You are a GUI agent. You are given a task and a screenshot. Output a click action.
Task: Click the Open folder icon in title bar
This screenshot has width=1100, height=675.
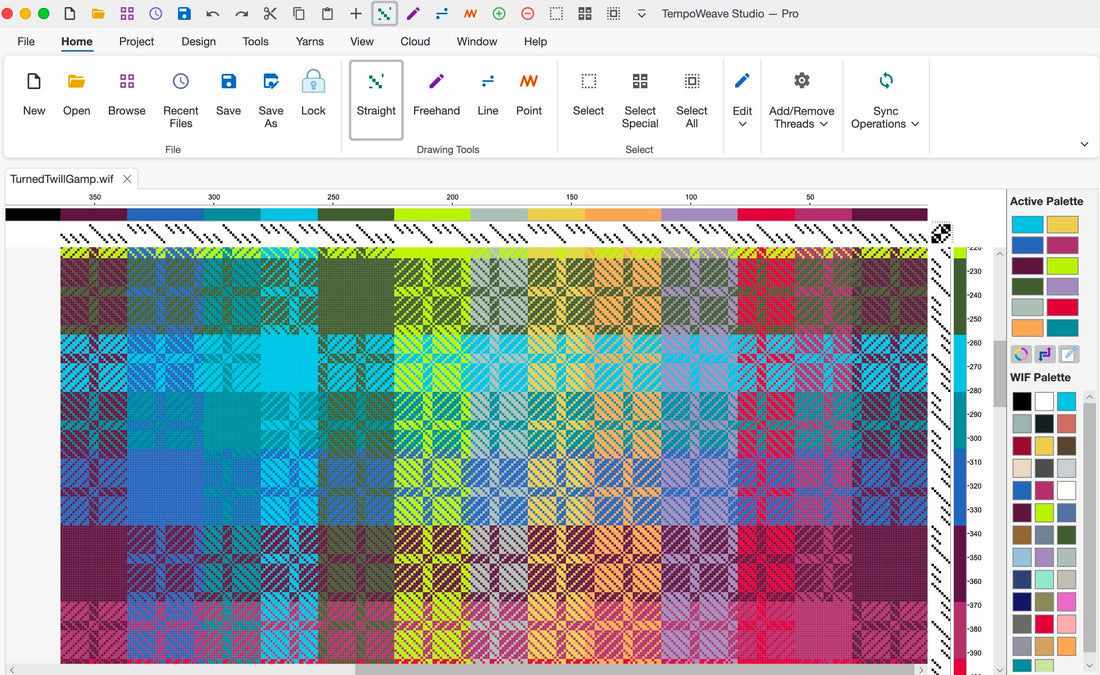(x=98, y=13)
